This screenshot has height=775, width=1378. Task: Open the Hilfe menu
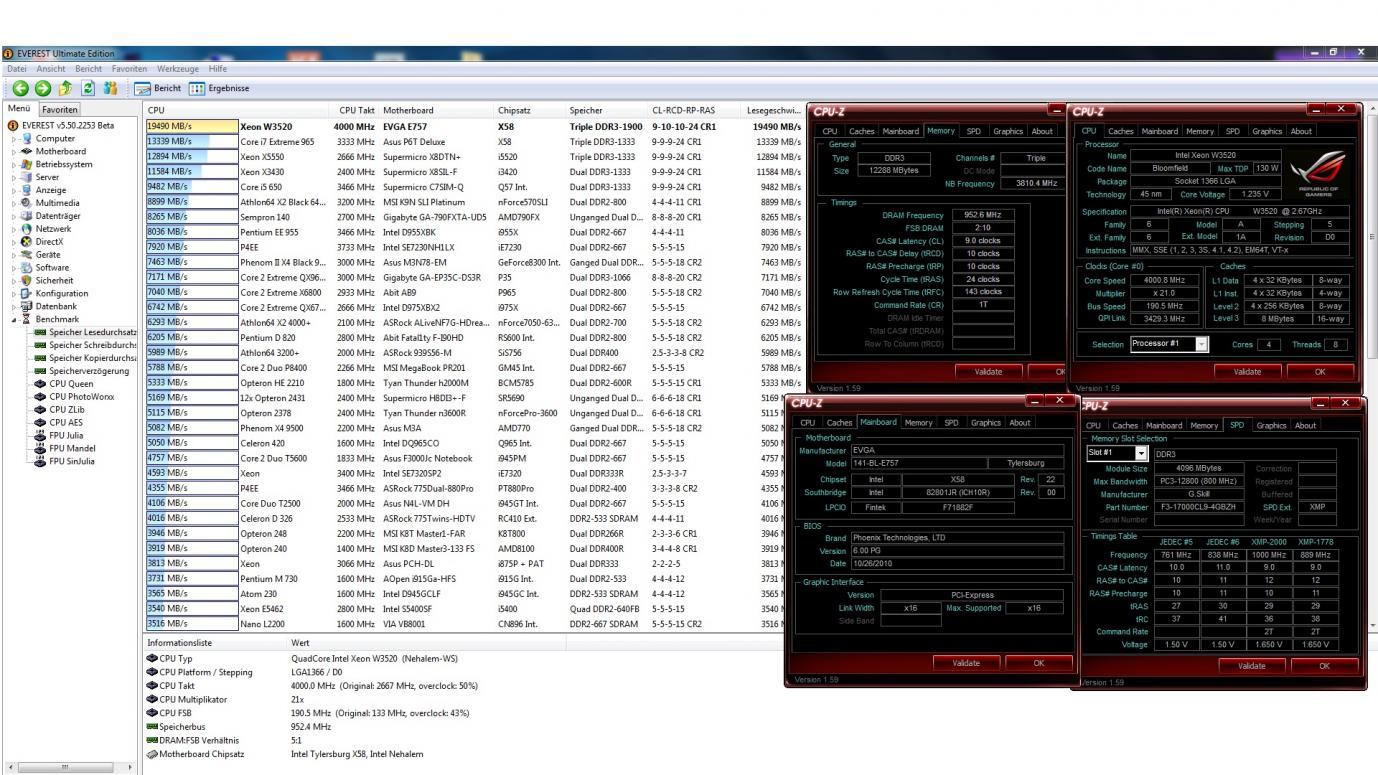click(x=219, y=68)
